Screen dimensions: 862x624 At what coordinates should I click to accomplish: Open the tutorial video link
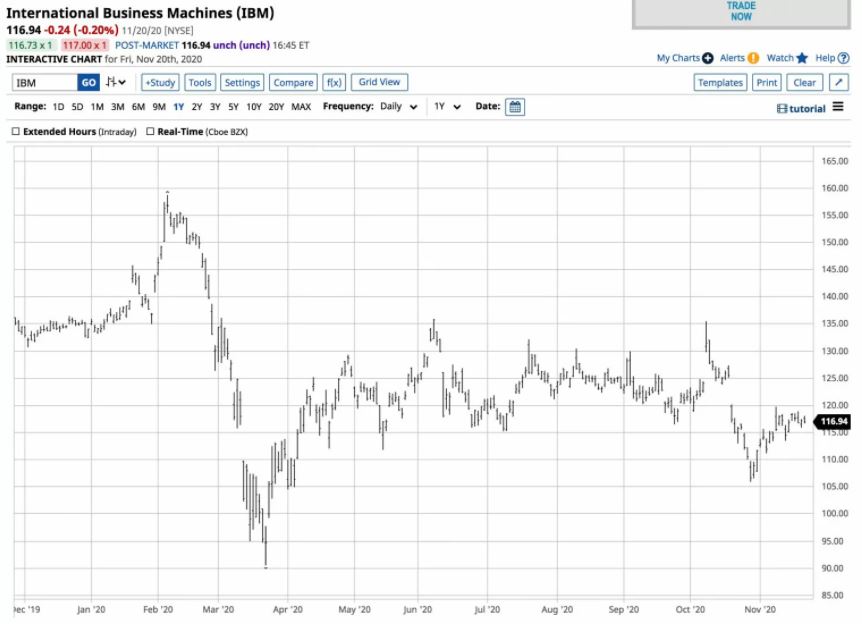[802, 108]
